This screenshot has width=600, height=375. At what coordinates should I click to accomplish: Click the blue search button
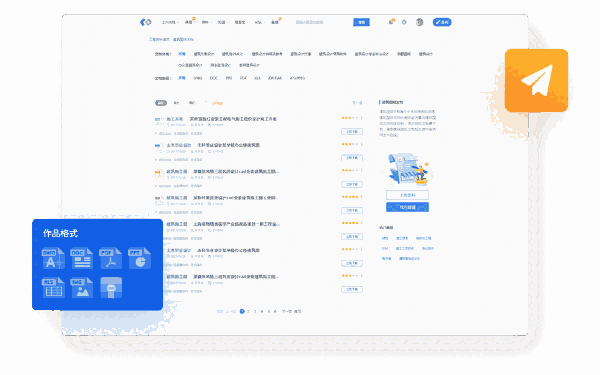point(361,22)
